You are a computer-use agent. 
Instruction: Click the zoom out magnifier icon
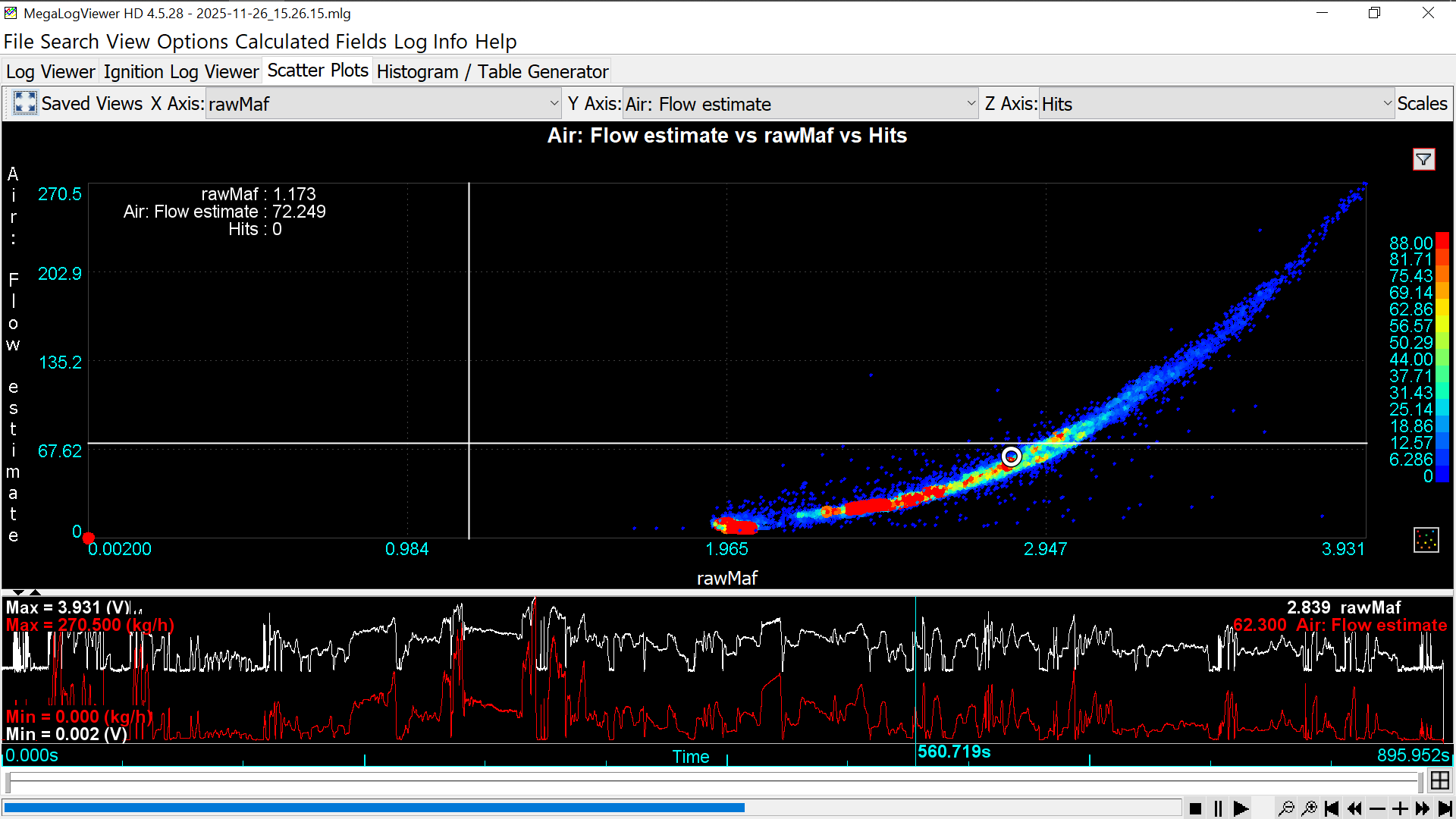coord(1286,808)
